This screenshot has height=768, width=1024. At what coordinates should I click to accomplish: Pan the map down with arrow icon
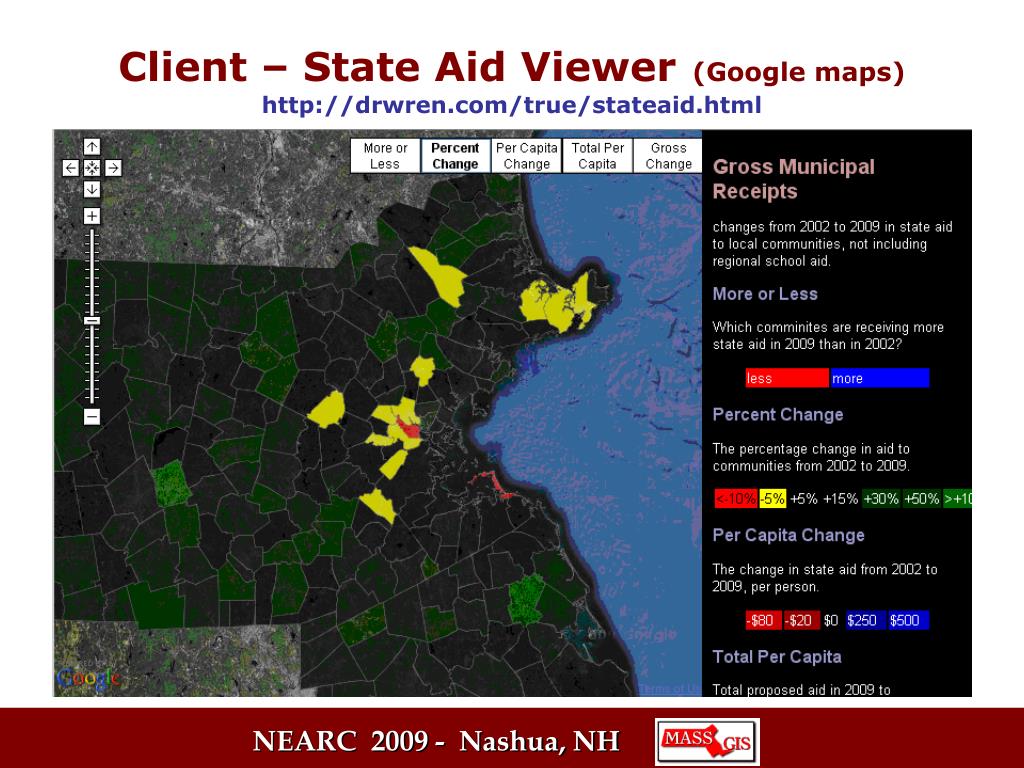pyautogui.click(x=91, y=189)
